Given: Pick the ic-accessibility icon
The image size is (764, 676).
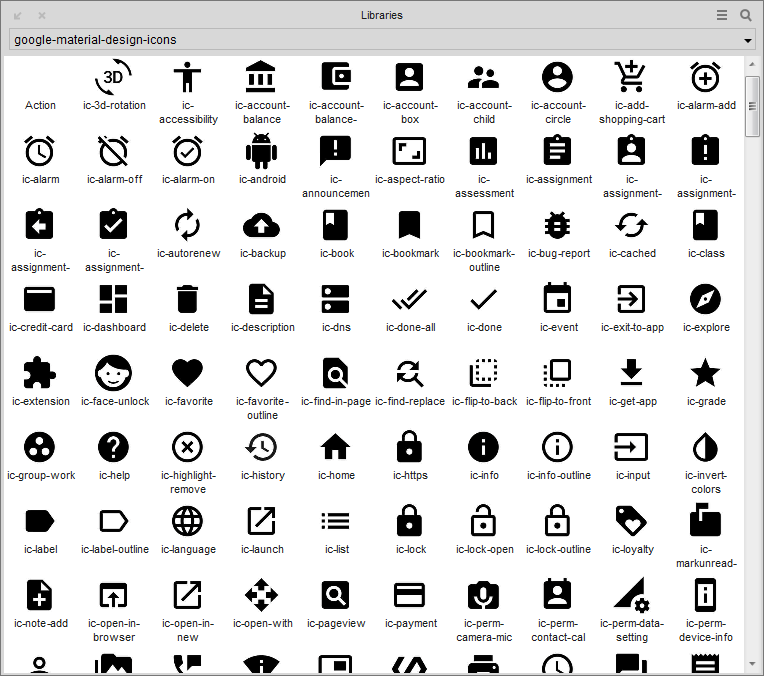Looking at the screenshot, I should coord(188,77).
